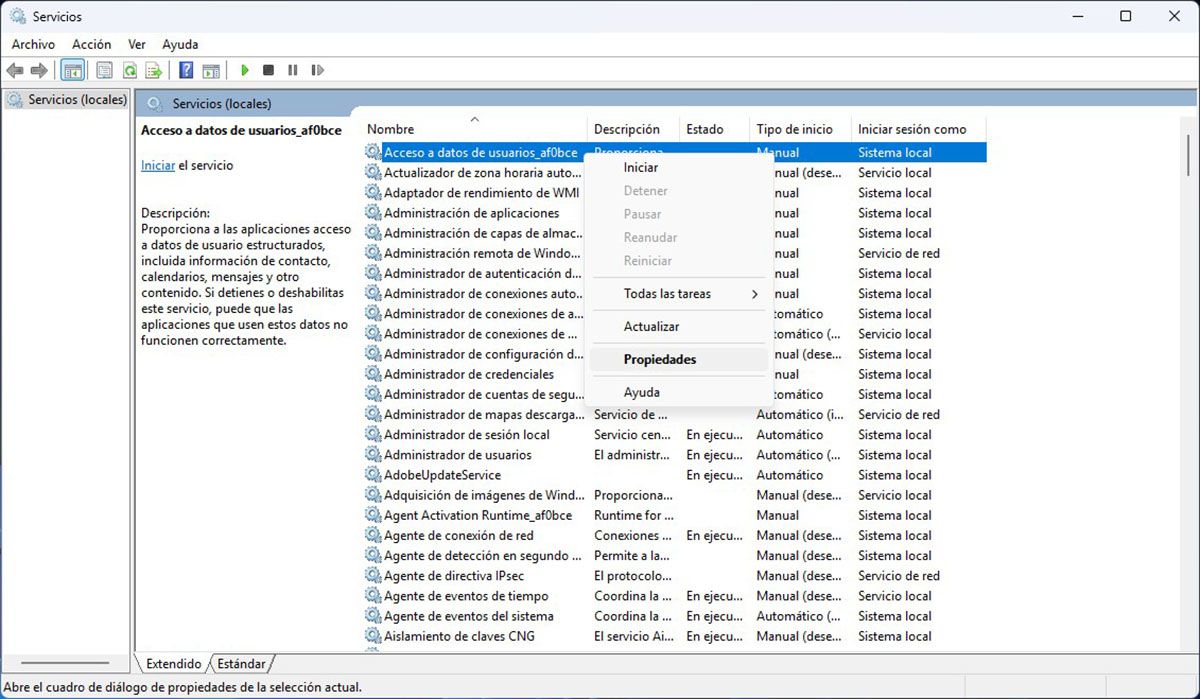Select the Administrador de autenticación service name
Screen dimensions: 1200x699
483,273
